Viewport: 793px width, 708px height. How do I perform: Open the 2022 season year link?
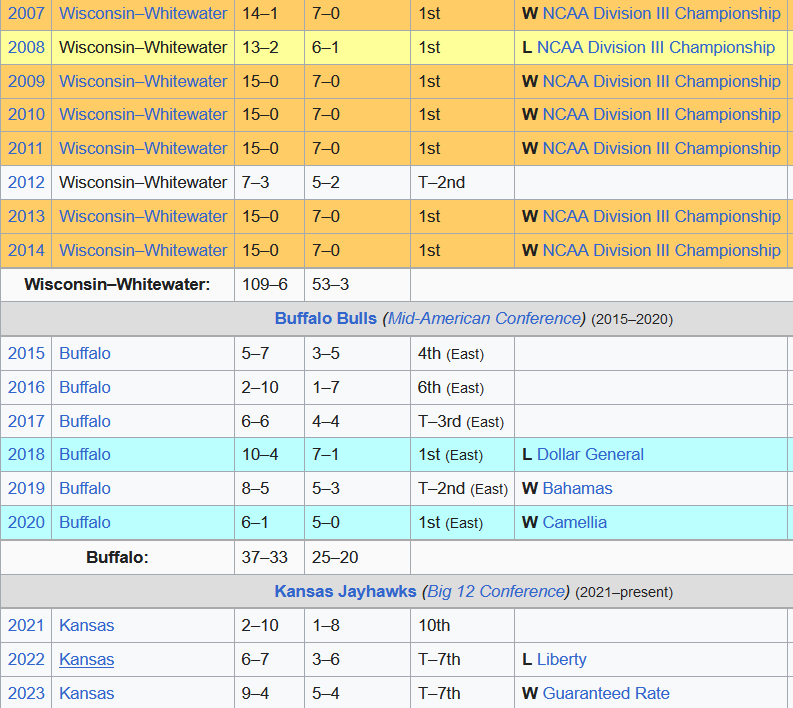26,659
